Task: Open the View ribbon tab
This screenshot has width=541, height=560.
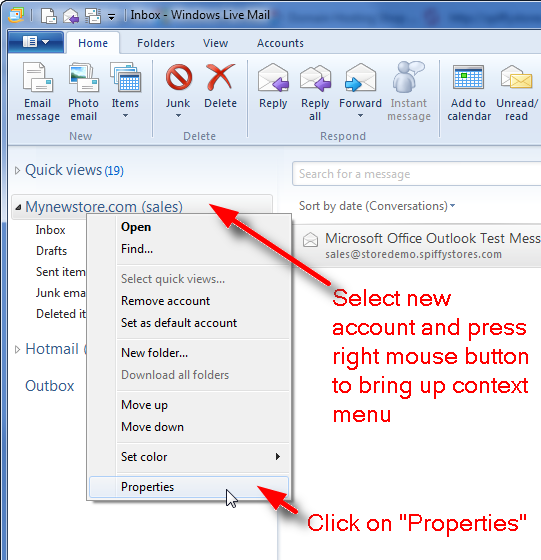Action: pyautogui.click(x=215, y=43)
